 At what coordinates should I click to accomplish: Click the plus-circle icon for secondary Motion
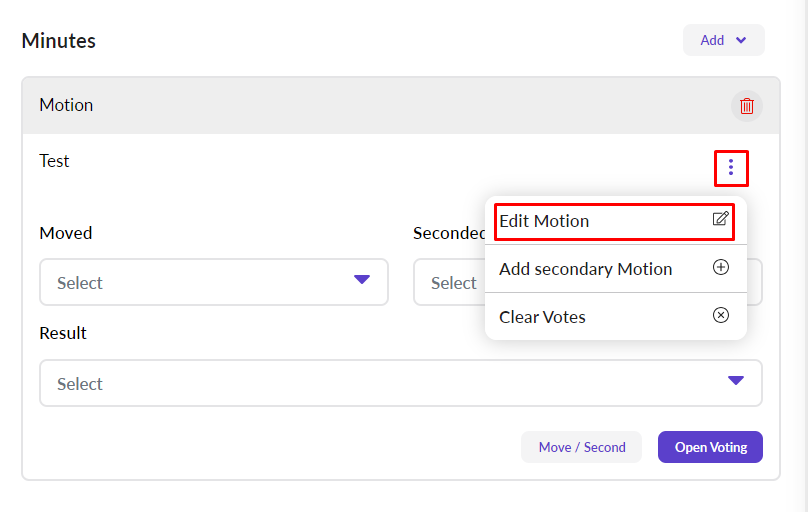click(720, 268)
